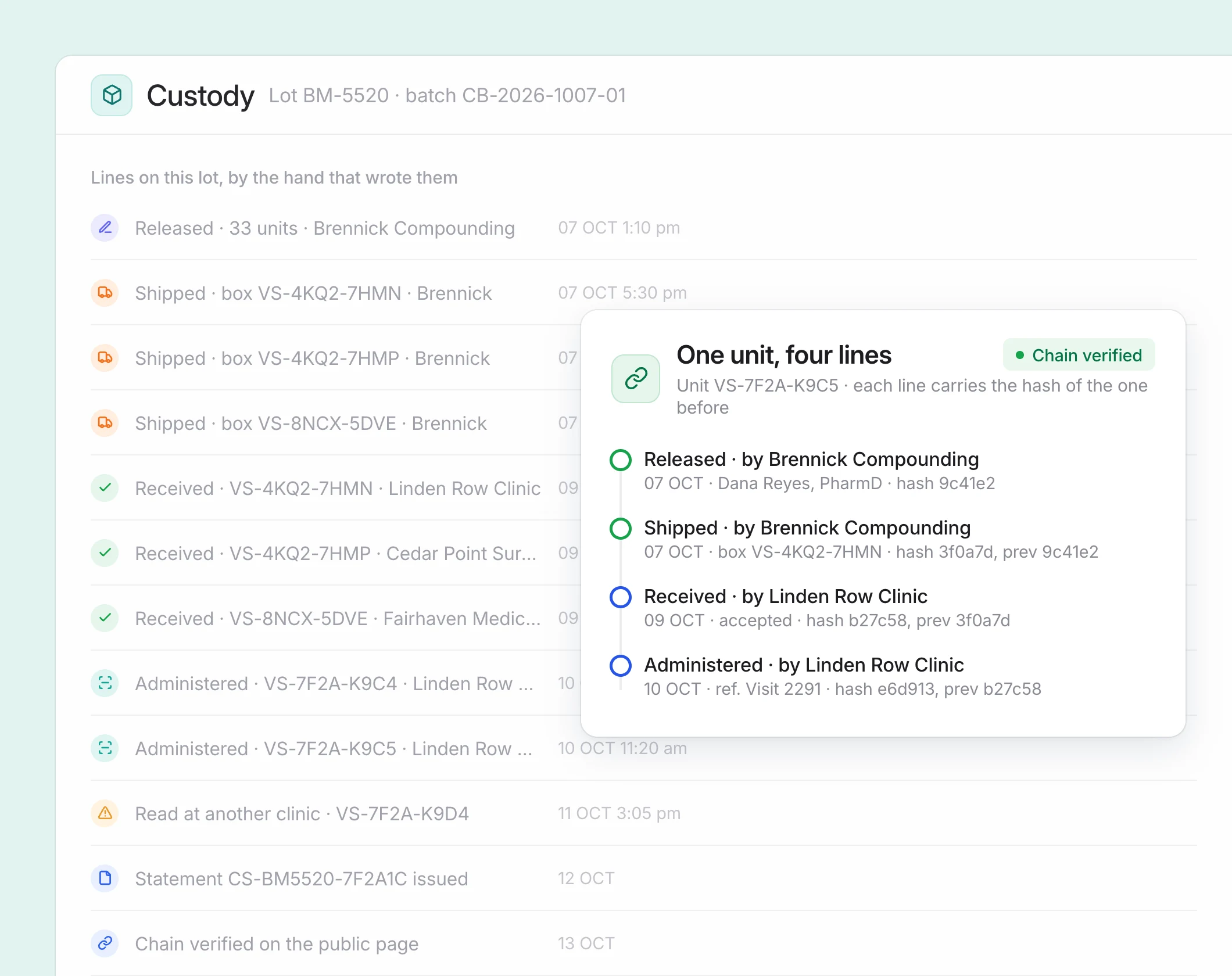The height and width of the screenshot is (976, 1232).
Task: Open Received · VS-4KQ2-7HMN · Linden Row Clinic row
Action: 338,489
